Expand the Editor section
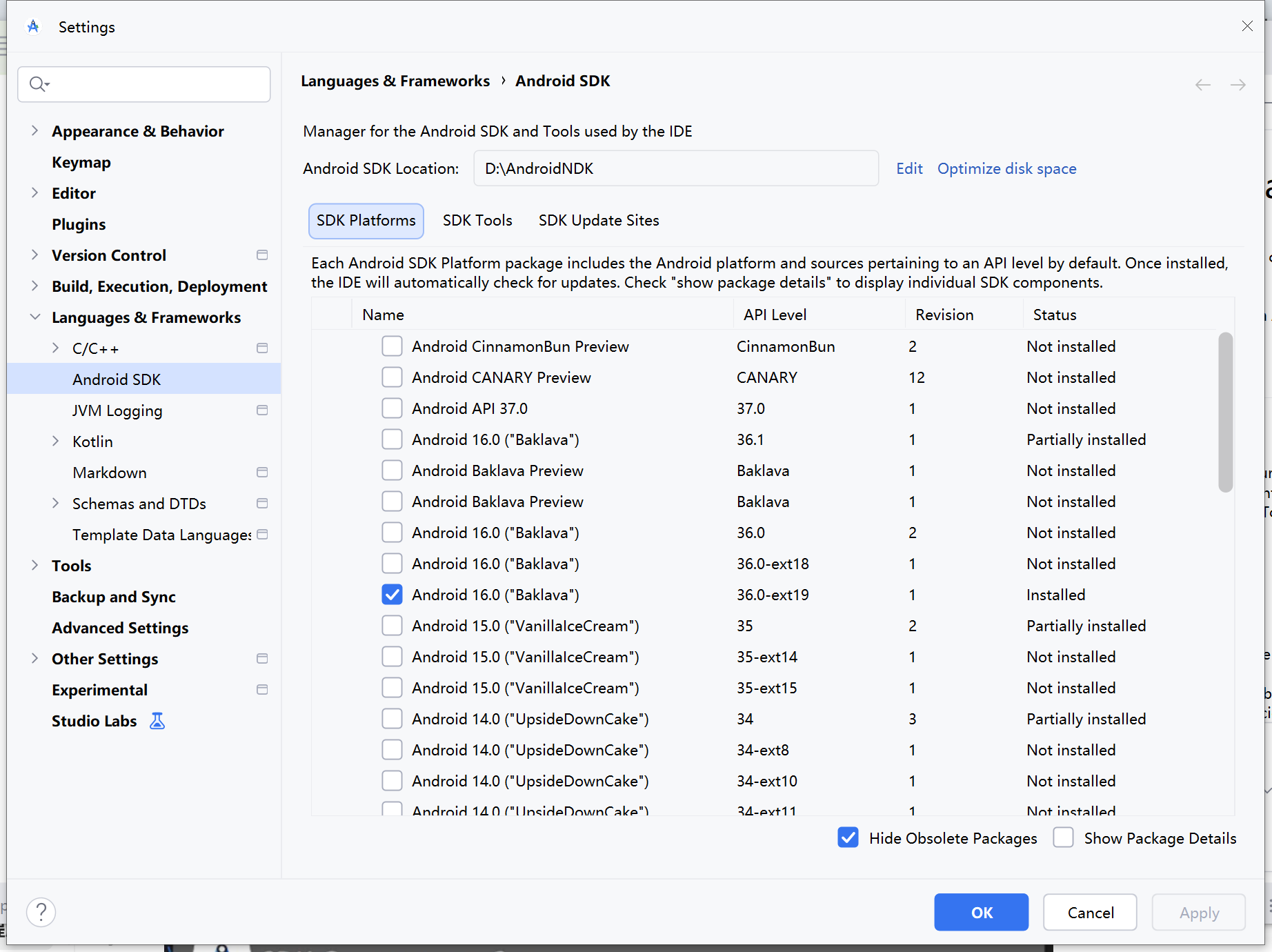Screen dimensions: 1272x952 [34, 193]
